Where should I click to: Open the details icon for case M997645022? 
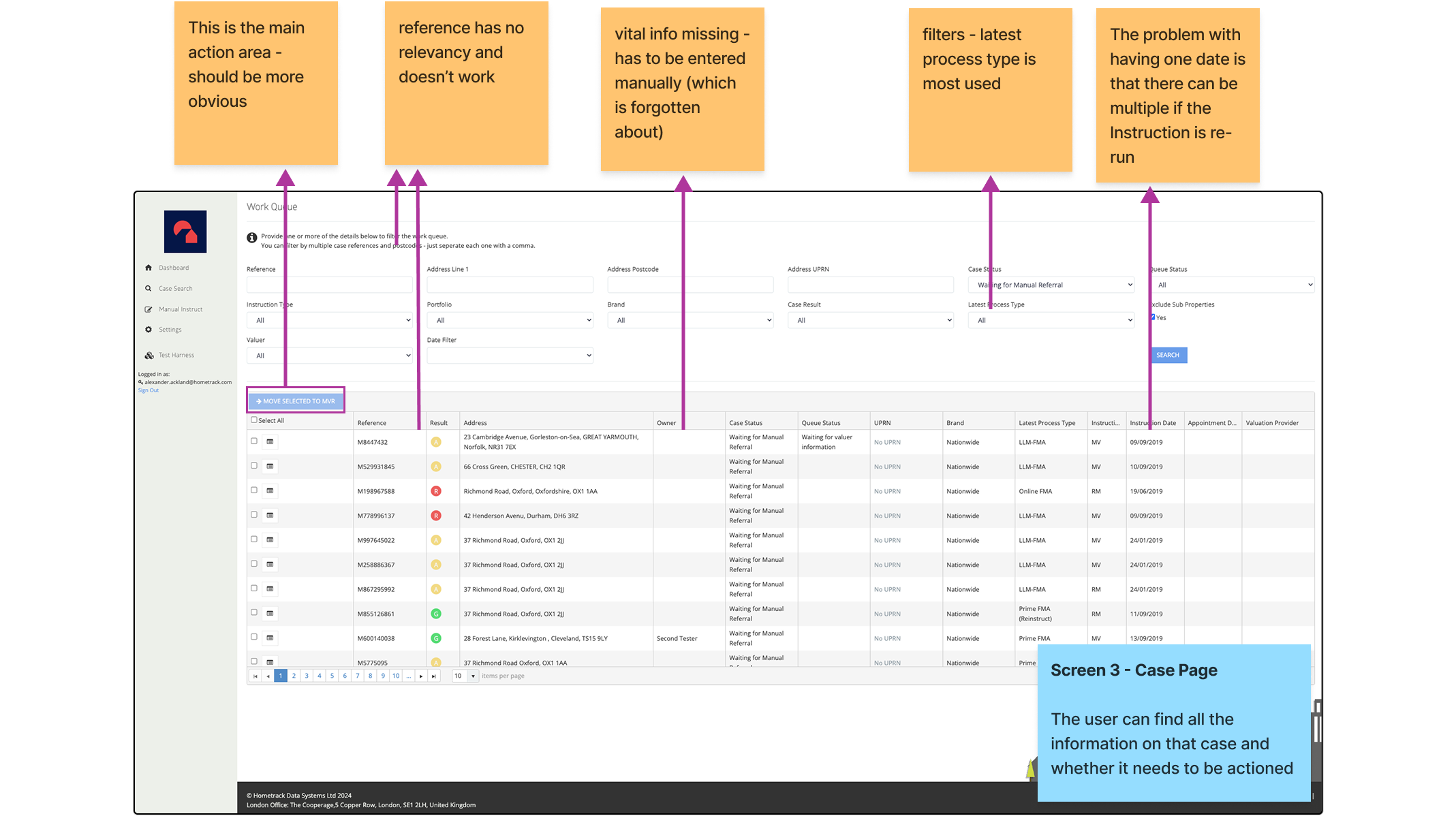coord(270,540)
